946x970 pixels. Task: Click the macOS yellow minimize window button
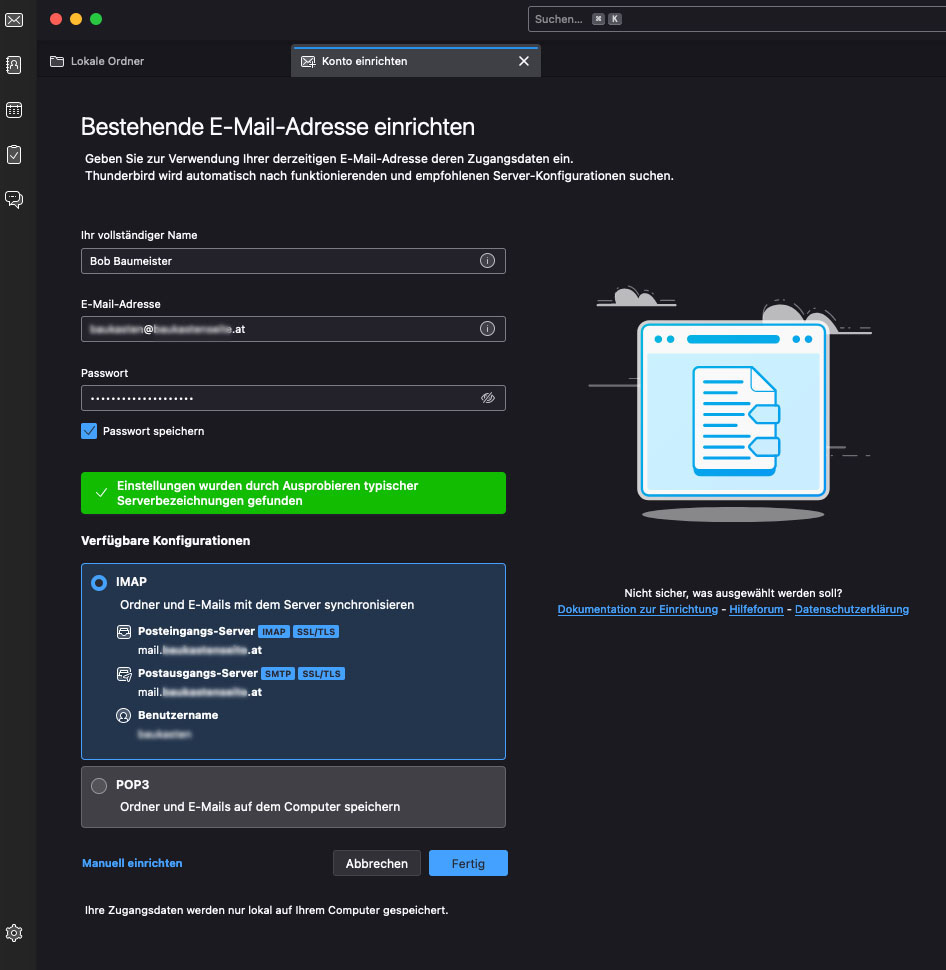point(76,19)
